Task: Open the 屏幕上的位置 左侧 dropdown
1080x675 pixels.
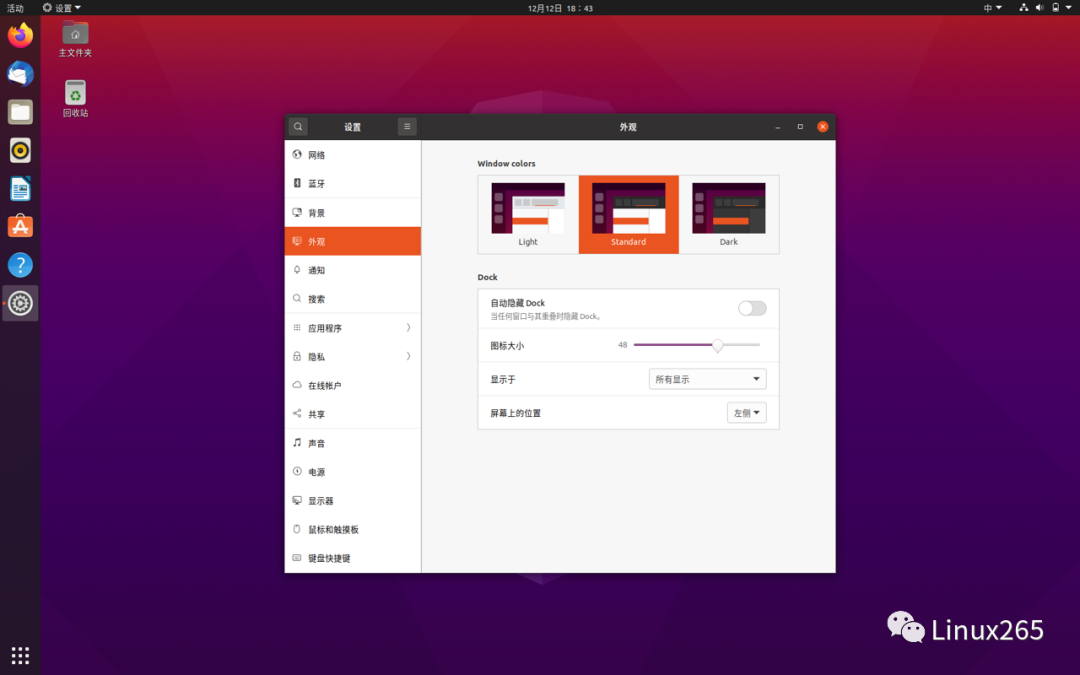Action: point(747,413)
